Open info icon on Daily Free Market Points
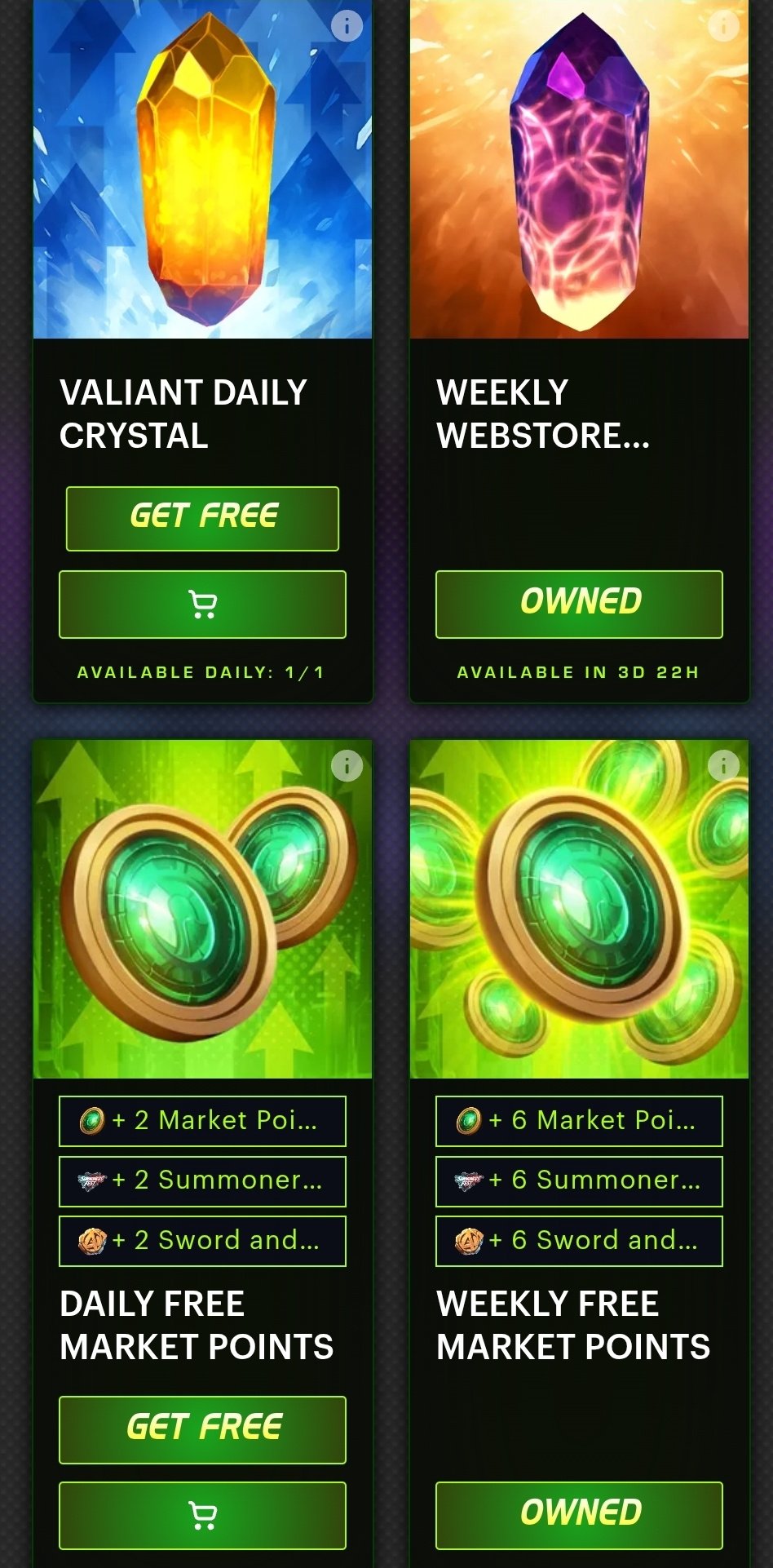 coord(347,766)
